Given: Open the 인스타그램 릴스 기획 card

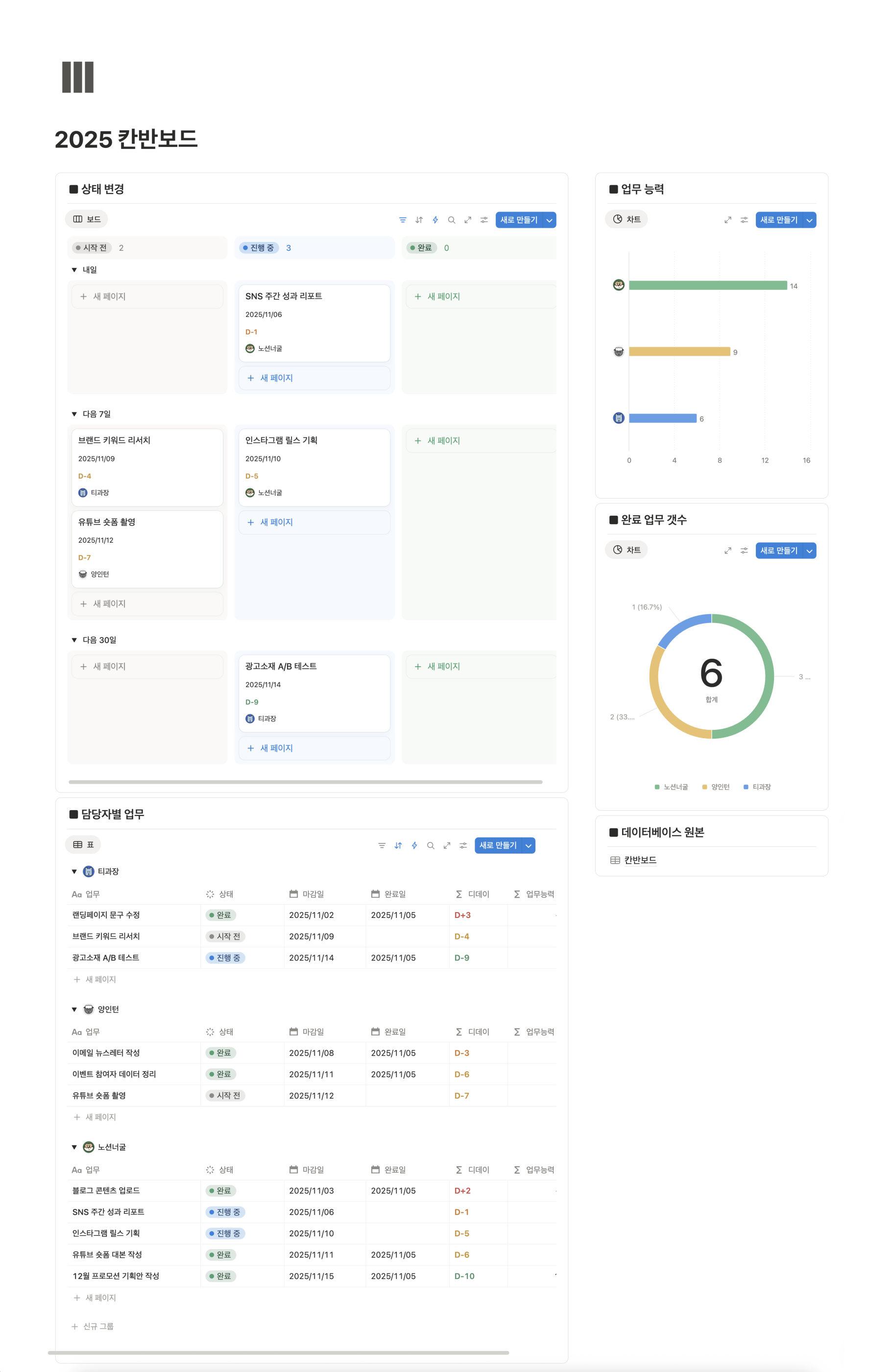Looking at the screenshot, I should click(x=314, y=467).
